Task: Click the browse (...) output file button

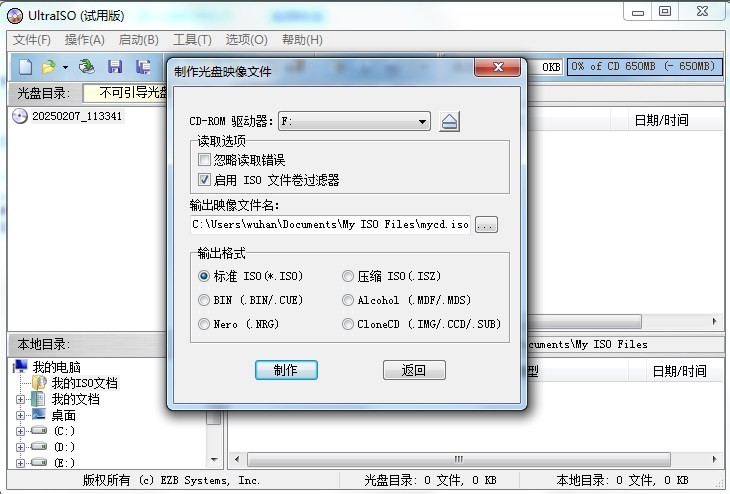Action: pos(486,225)
